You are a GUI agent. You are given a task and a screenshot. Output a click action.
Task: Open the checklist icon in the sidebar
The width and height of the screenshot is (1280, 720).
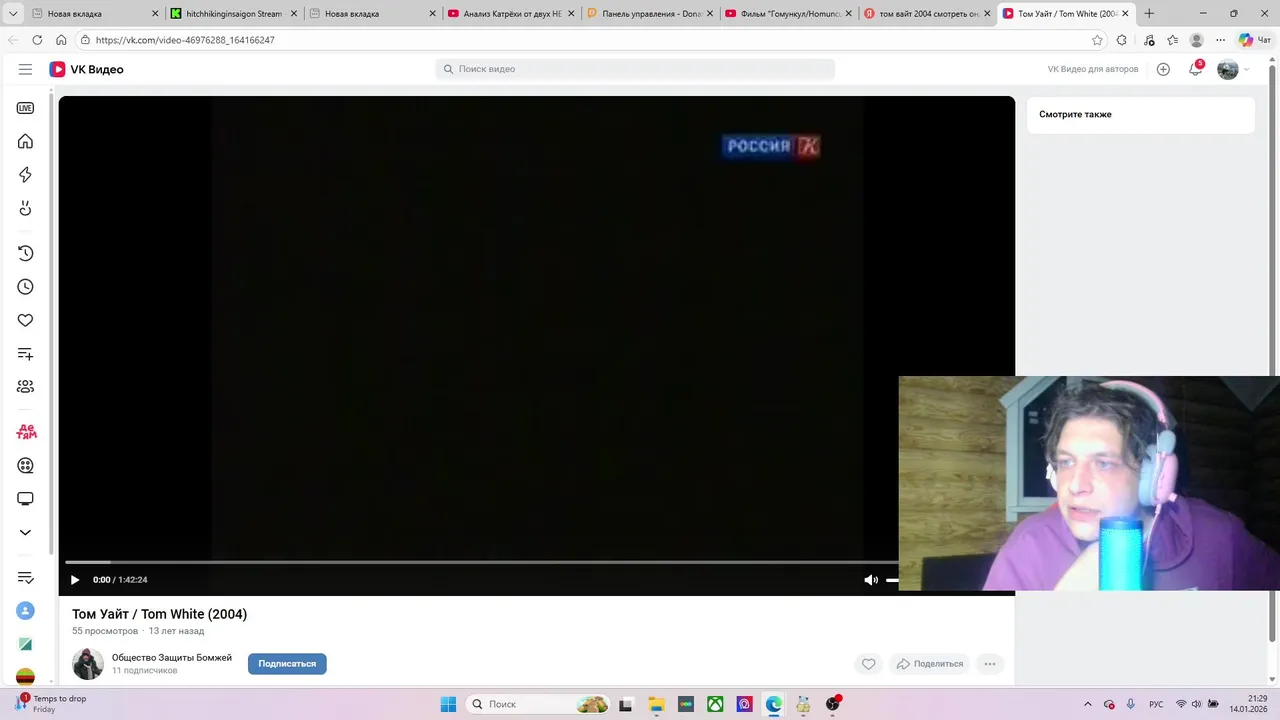(x=25, y=577)
